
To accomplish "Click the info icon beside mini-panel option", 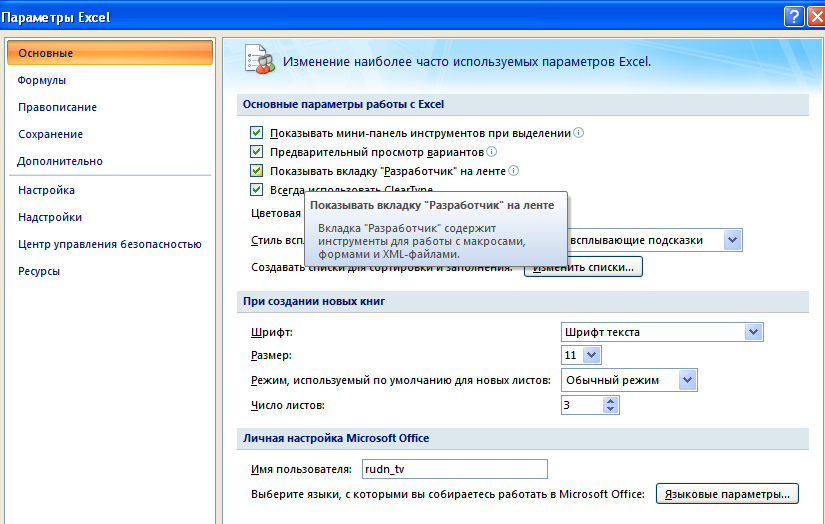I will 578,133.
